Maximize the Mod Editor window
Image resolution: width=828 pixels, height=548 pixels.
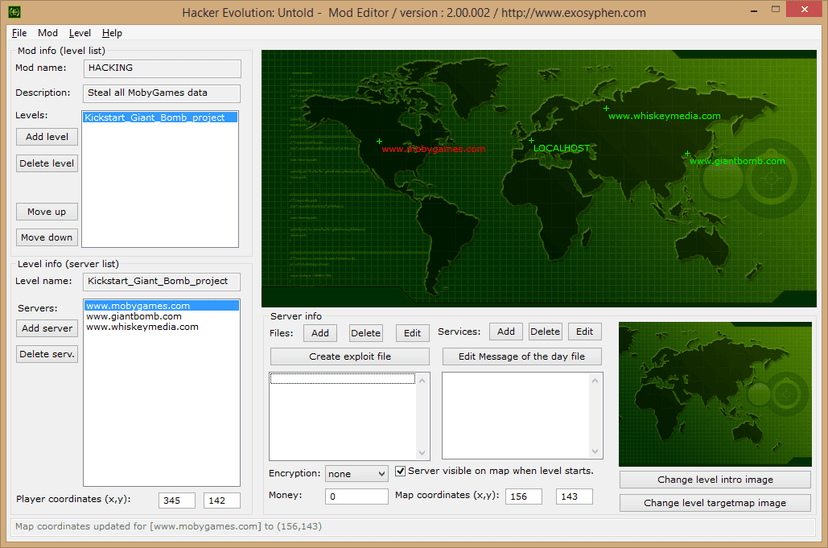click(775, 10)
